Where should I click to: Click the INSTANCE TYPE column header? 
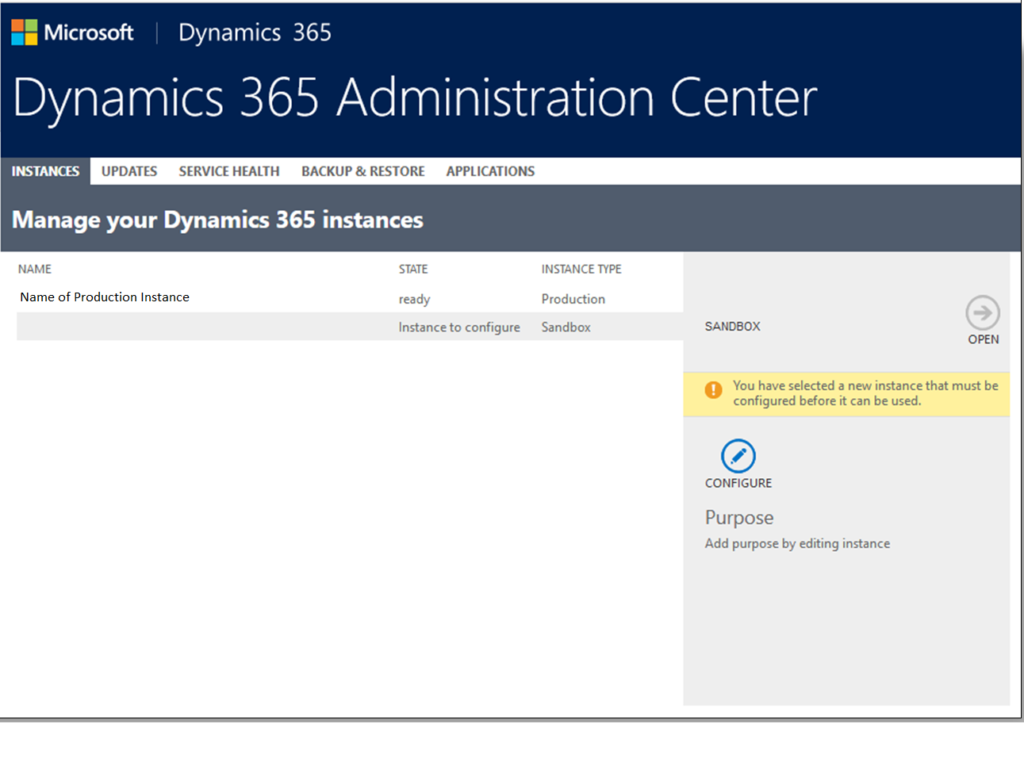581,269
